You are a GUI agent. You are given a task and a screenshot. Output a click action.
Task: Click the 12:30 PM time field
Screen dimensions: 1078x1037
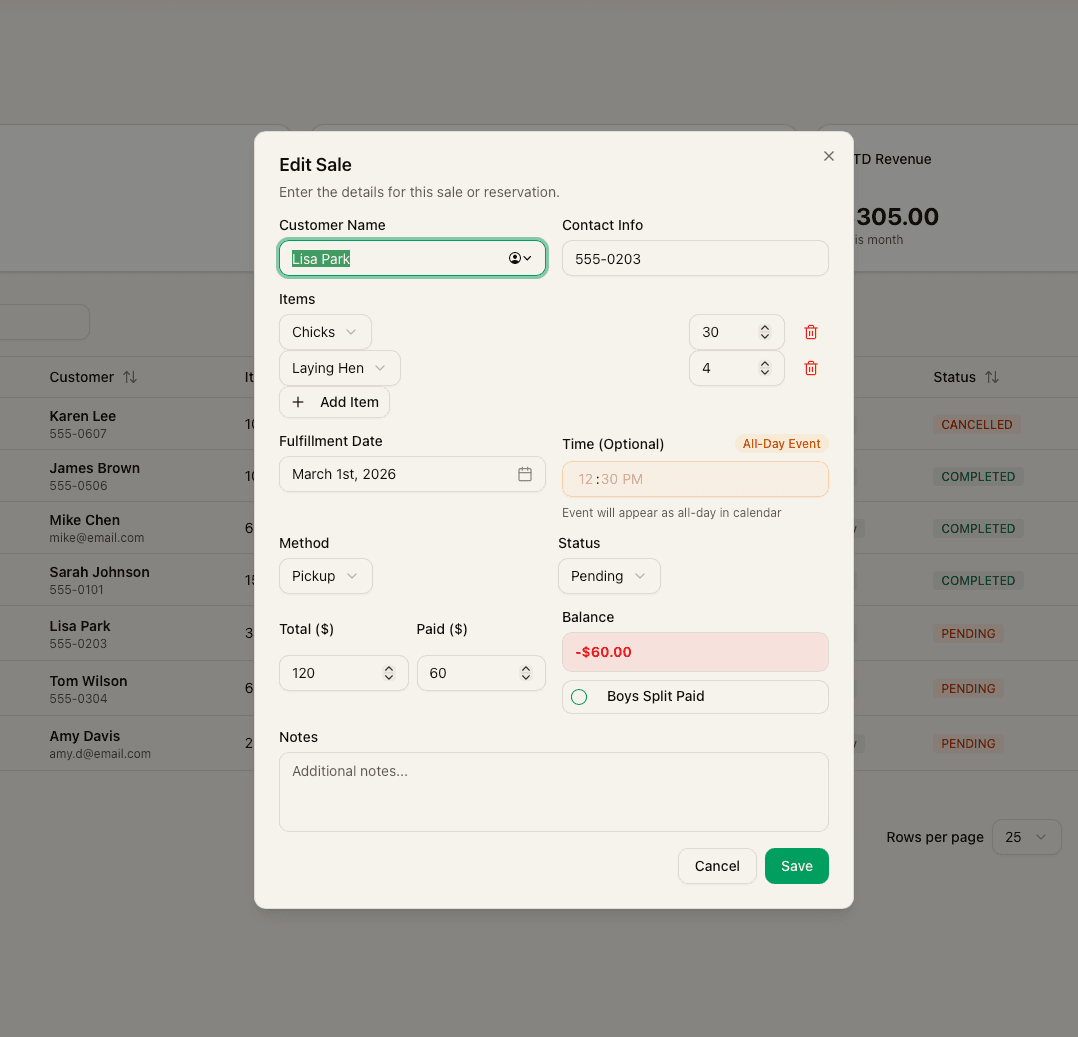[695, 479]
